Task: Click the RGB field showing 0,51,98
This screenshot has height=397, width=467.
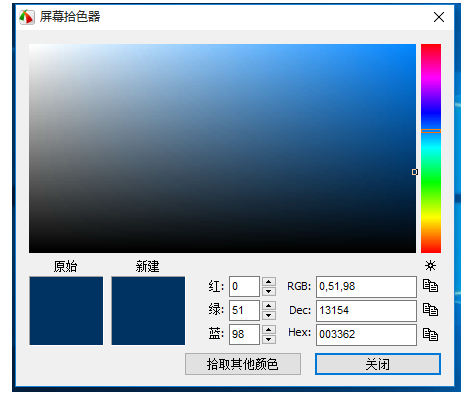Action: click(366, 286)
